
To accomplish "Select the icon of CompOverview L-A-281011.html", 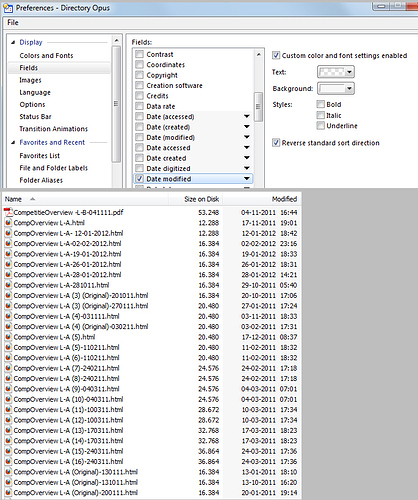I will (x=8, y=285).
